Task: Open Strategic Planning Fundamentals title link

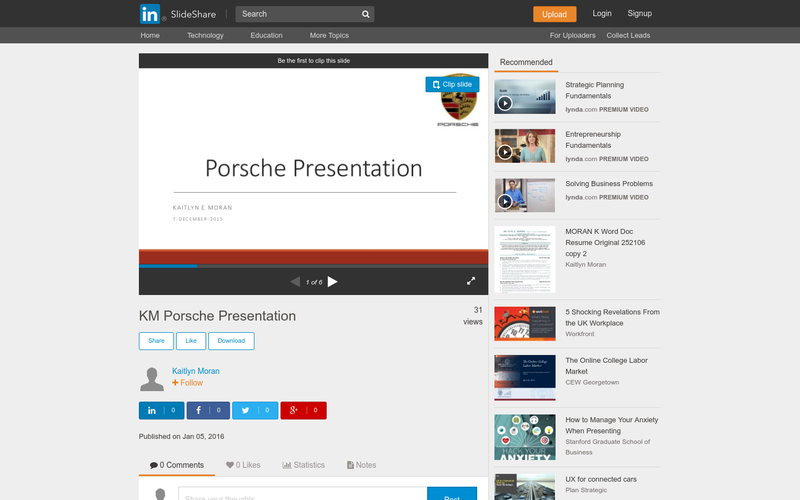Action: pyautogui.click(x=594, y=90)
